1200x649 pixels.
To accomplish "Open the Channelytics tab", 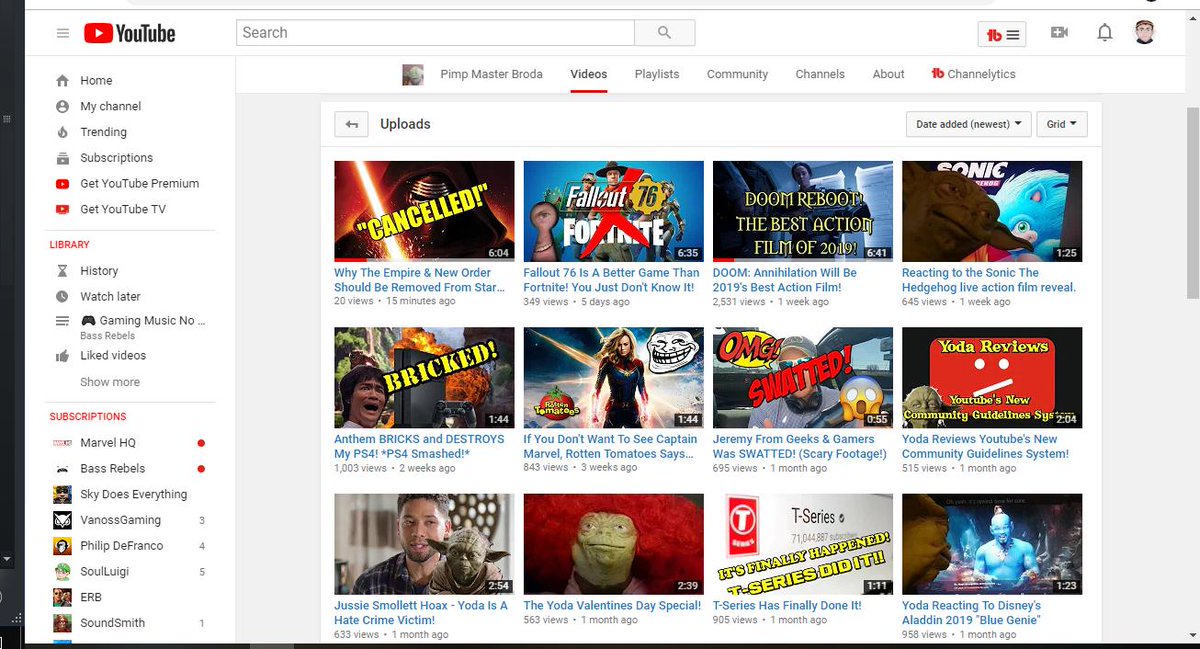I will (973, 74).
